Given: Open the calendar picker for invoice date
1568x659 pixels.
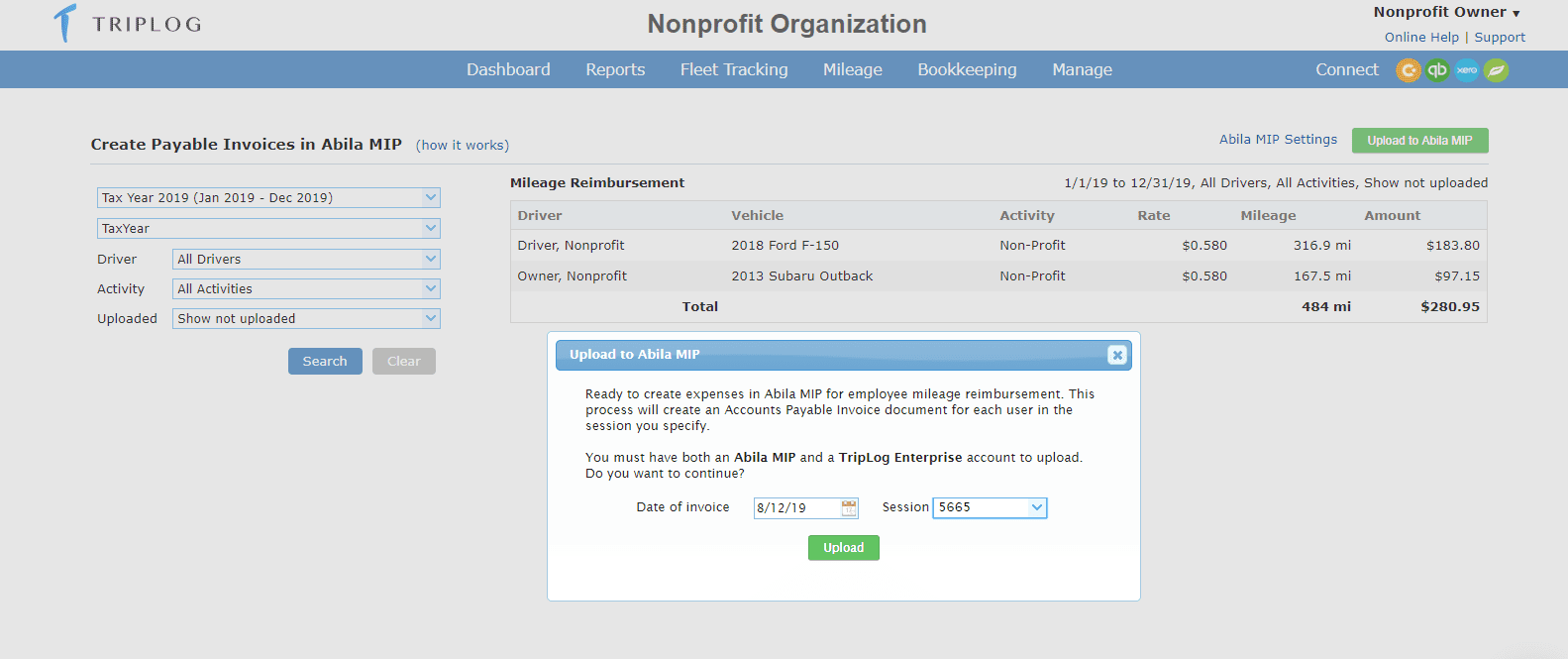Looking at the screenshot, I should coord(849,507).
